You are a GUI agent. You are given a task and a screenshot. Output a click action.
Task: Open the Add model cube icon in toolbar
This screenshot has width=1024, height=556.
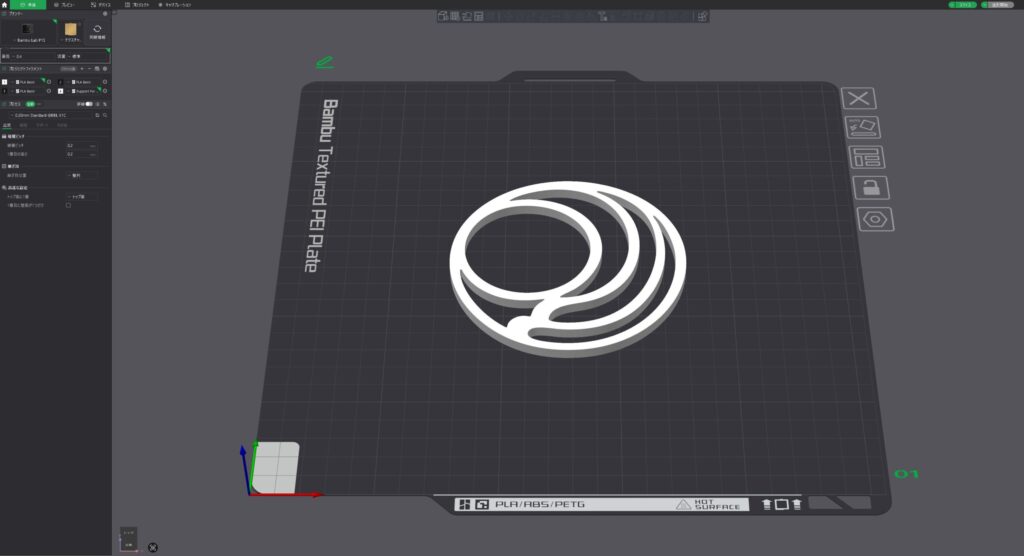tap(442, 16)
